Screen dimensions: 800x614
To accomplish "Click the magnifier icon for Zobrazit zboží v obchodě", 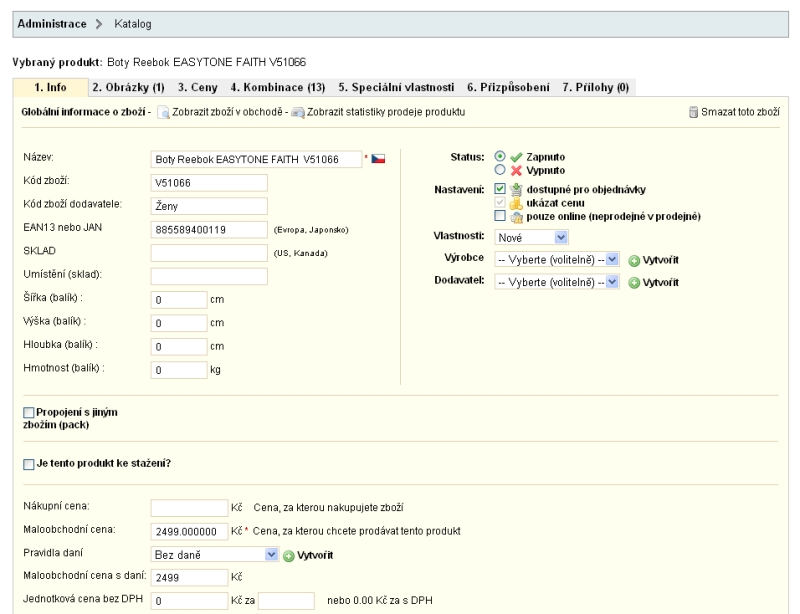I will click(x=165, y=113).
